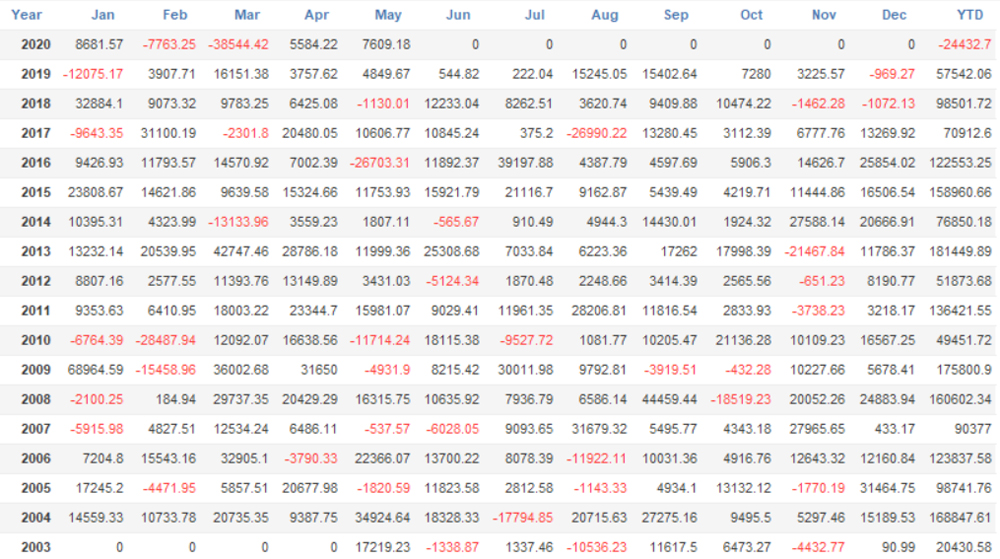This screenshot has height=559, width=1000.
Task: Select the red -26703.31 May cell
Action: click(378, 163)
